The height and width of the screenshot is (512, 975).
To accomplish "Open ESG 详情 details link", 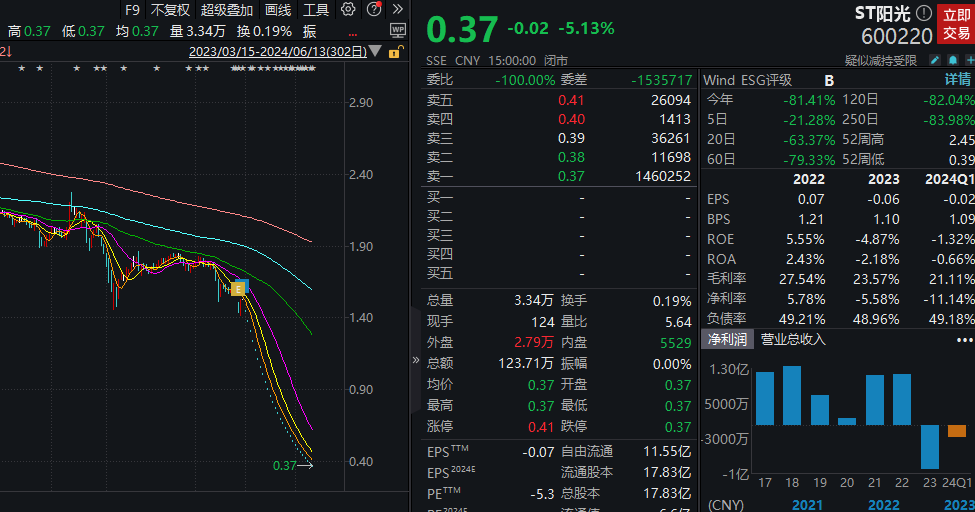I will coord(958,80).
